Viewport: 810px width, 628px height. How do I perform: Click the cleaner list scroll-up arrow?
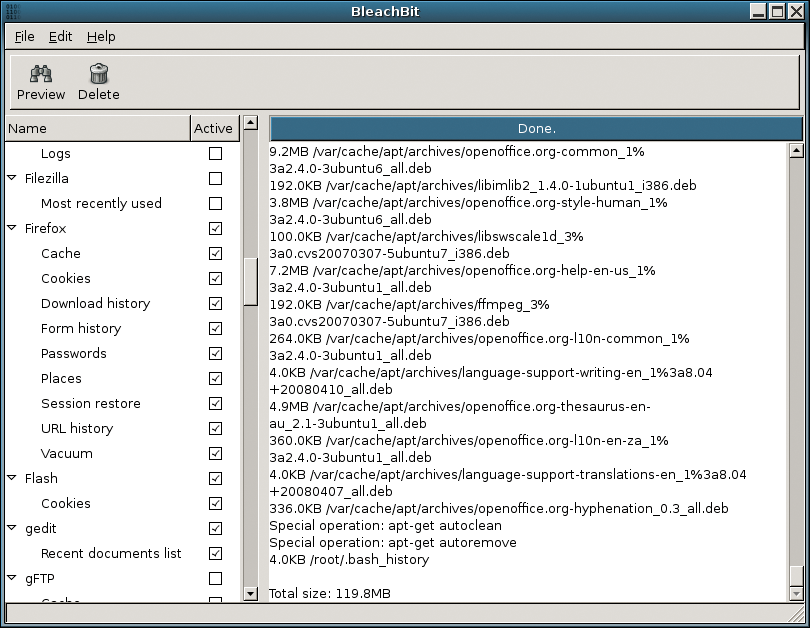pos(251,123)
